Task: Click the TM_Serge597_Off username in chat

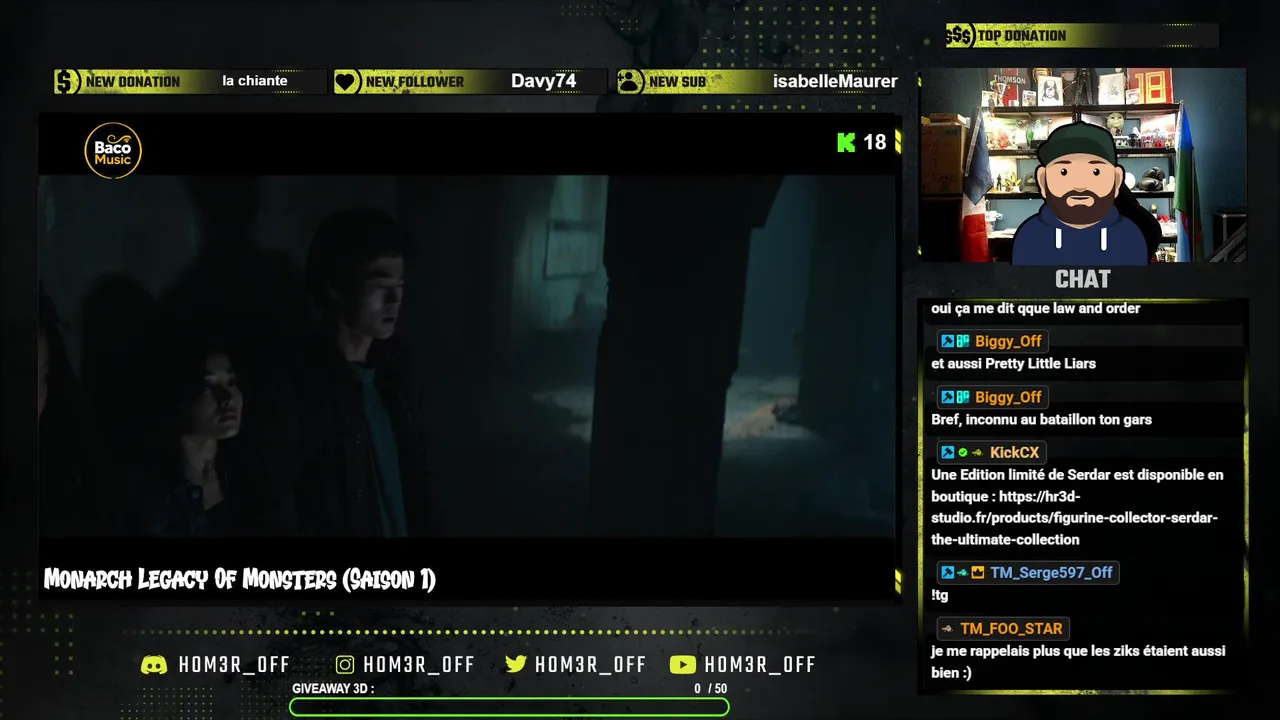Action: pos(1051,573)
